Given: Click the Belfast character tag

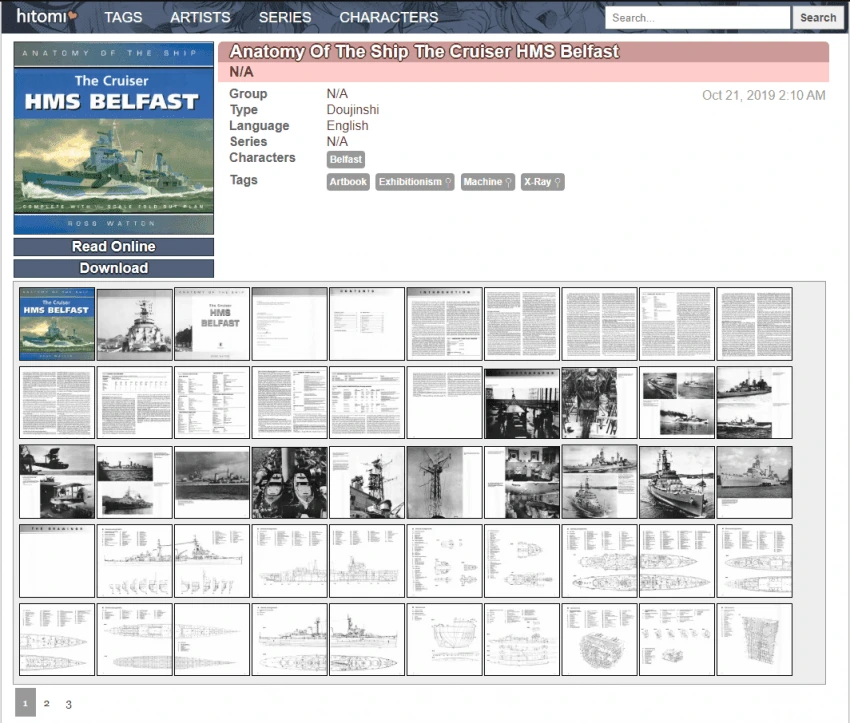Looking at the screenshot, I should coord(345,159).
